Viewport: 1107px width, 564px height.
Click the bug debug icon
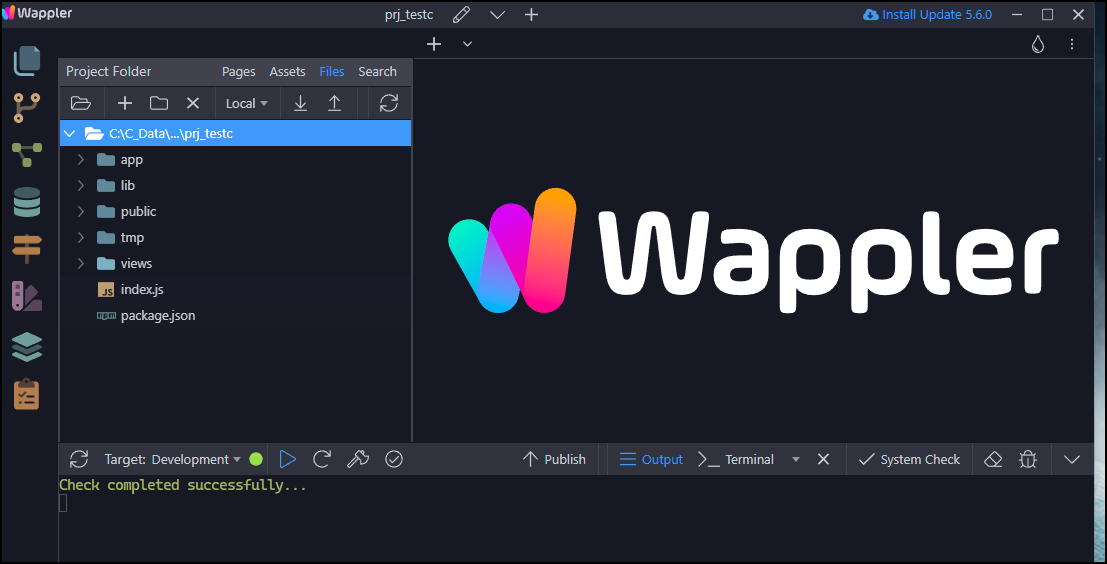(x=1028, y=460)
